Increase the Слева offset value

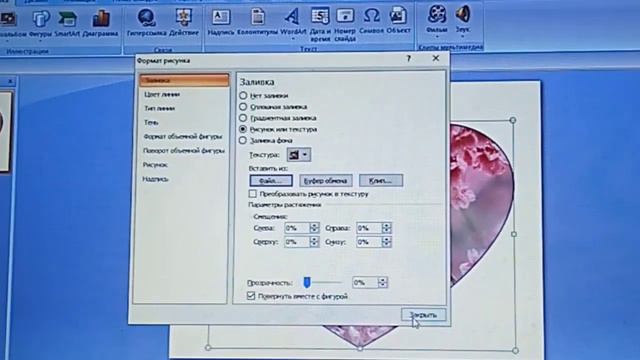point(314,225)
